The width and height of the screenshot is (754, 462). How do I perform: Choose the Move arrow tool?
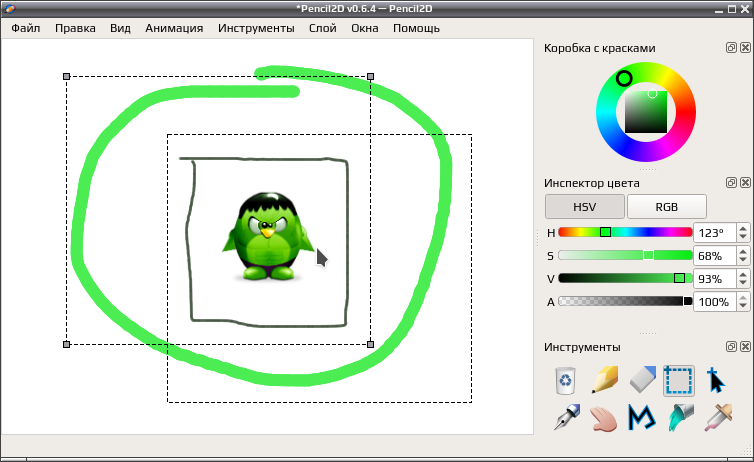click(x=716, y=381)
